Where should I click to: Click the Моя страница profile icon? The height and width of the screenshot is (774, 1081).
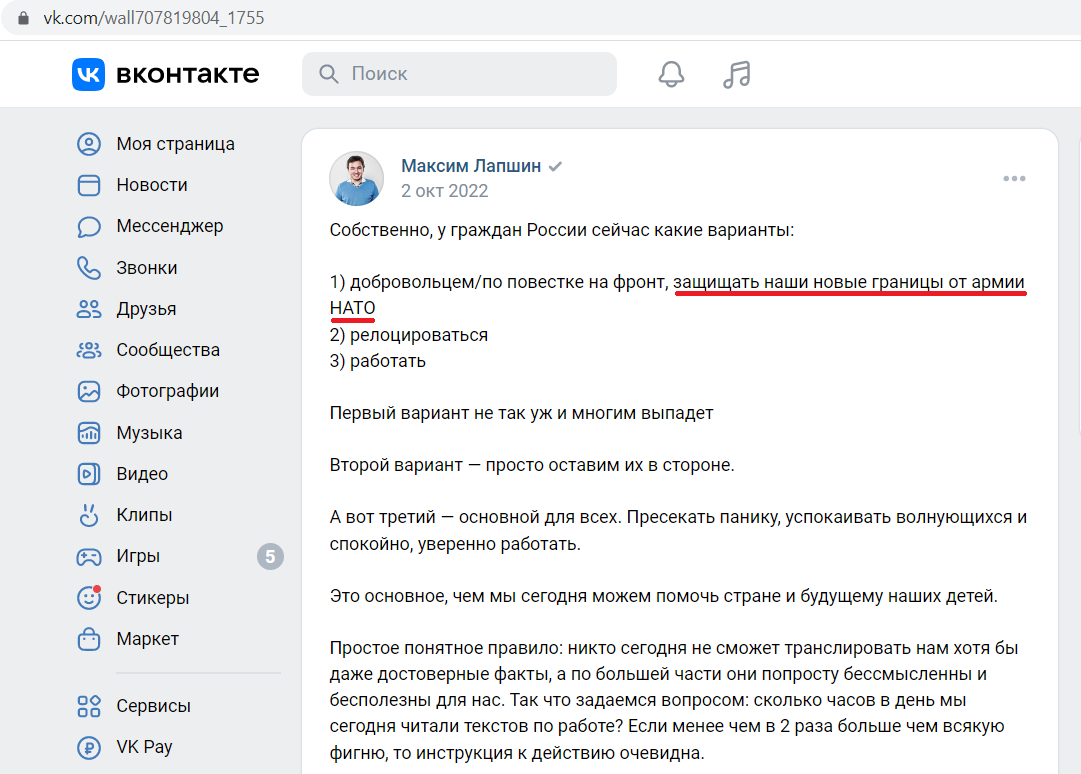pyautogui.click(x=89, y=144)
